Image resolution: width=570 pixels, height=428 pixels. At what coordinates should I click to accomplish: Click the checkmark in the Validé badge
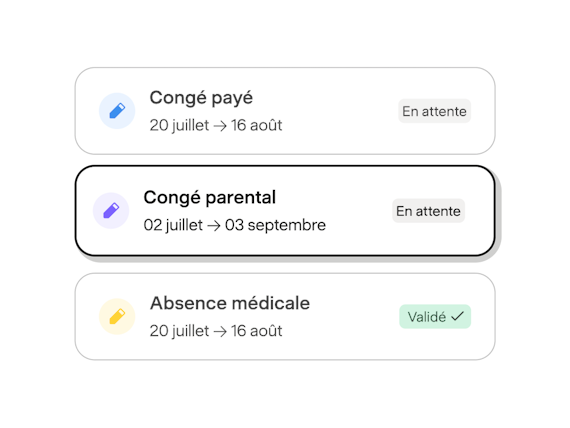(x=457, y=316)
